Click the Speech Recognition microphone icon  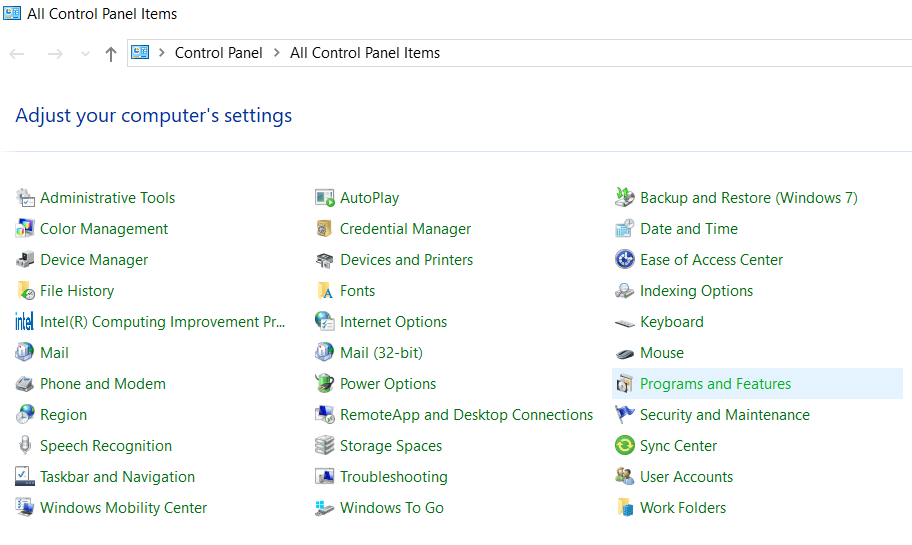coord(25,446)
